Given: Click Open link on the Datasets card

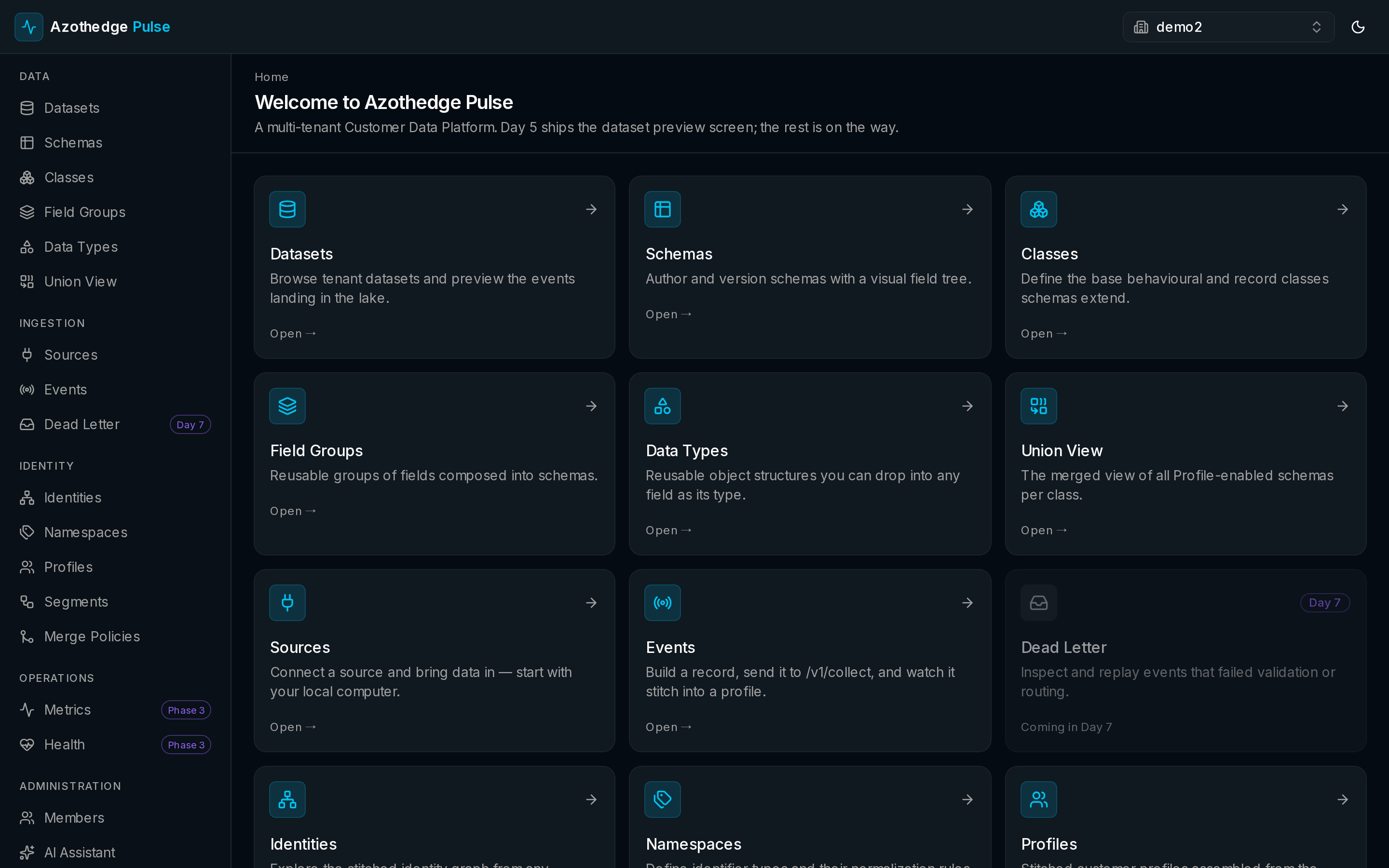Looking at the screenshot, I should coord(293,334).
